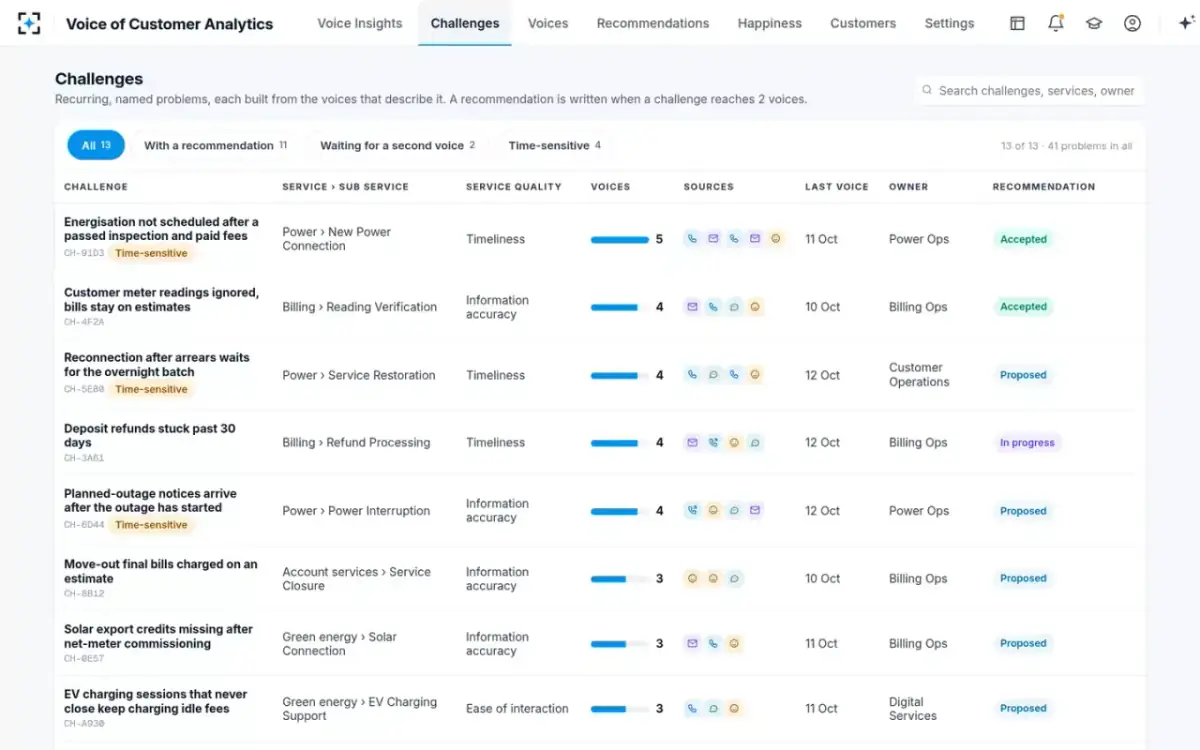Click phone source icon in Customer meter readings row
Viewport: 1200px width, 750px height.
pos(713,307)
